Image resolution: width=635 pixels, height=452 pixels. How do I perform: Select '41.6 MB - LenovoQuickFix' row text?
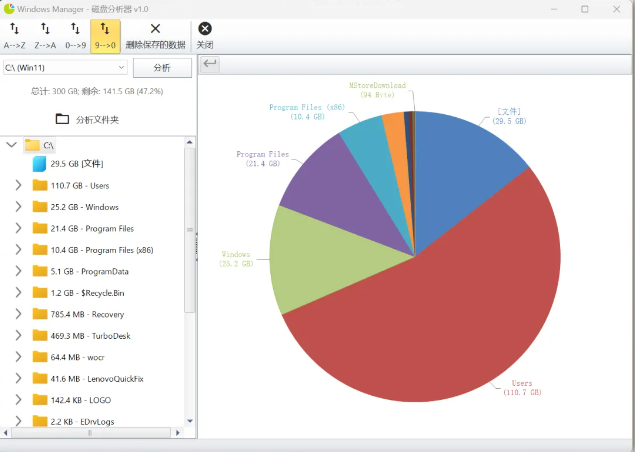pyautogui.click(x=97, y=379)
